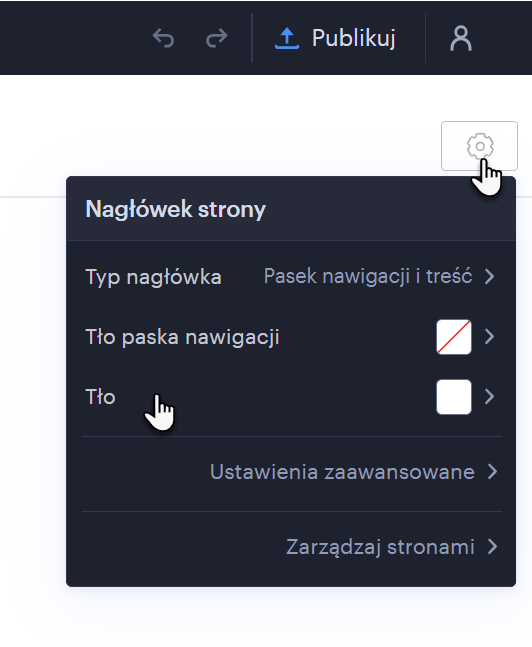Viewport: 532px width, 647px height.
Task: Click the gear settings icon
Action: (480, 146)
